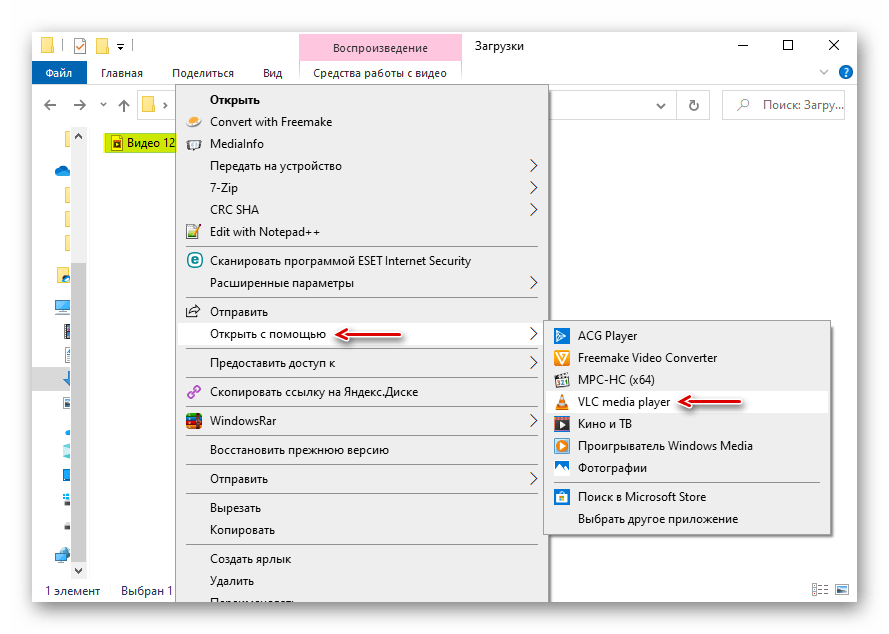Expand the CRC SHA submenu arrow
The width and height of the screenshot is (889, 634).
(533, 210)
